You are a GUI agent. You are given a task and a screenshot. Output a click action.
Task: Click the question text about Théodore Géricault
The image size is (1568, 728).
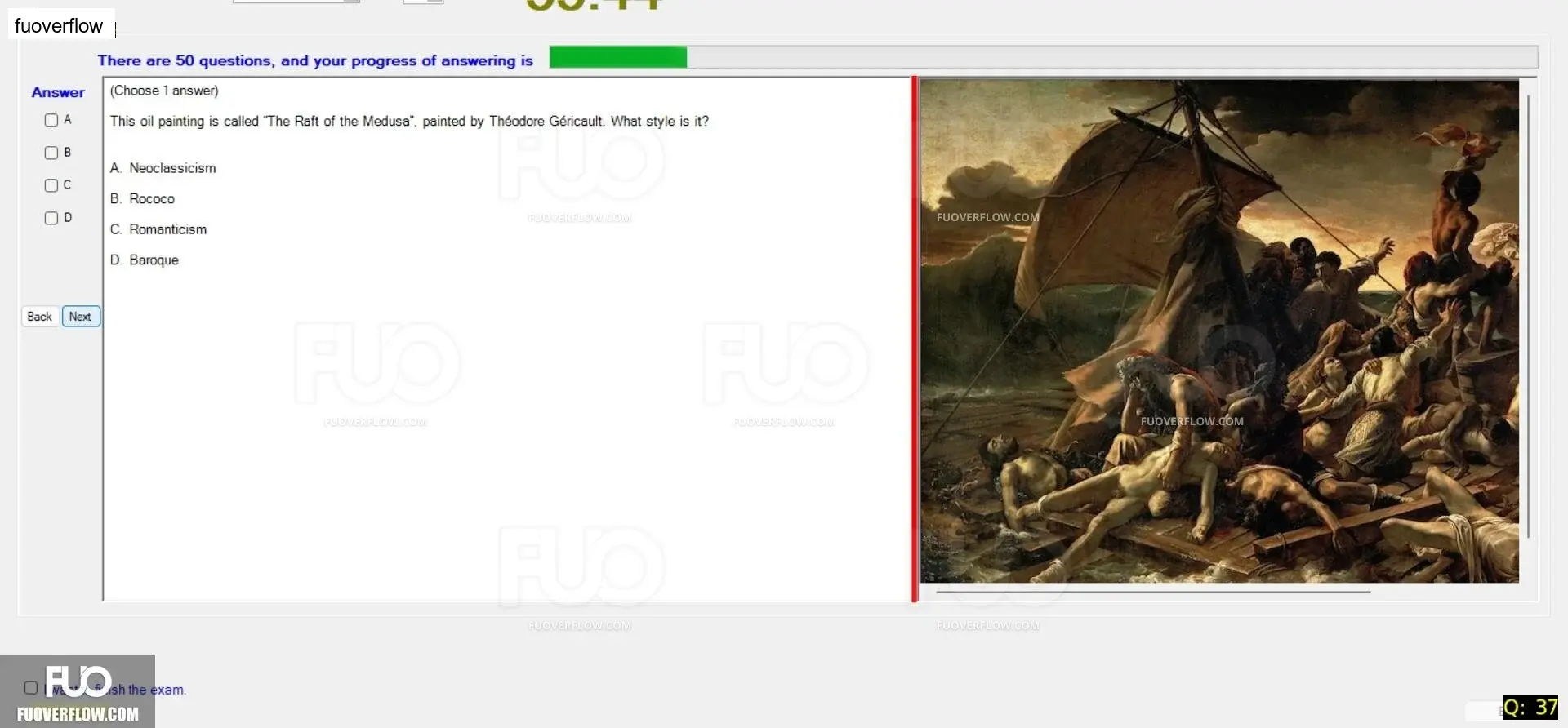point(409,122)
